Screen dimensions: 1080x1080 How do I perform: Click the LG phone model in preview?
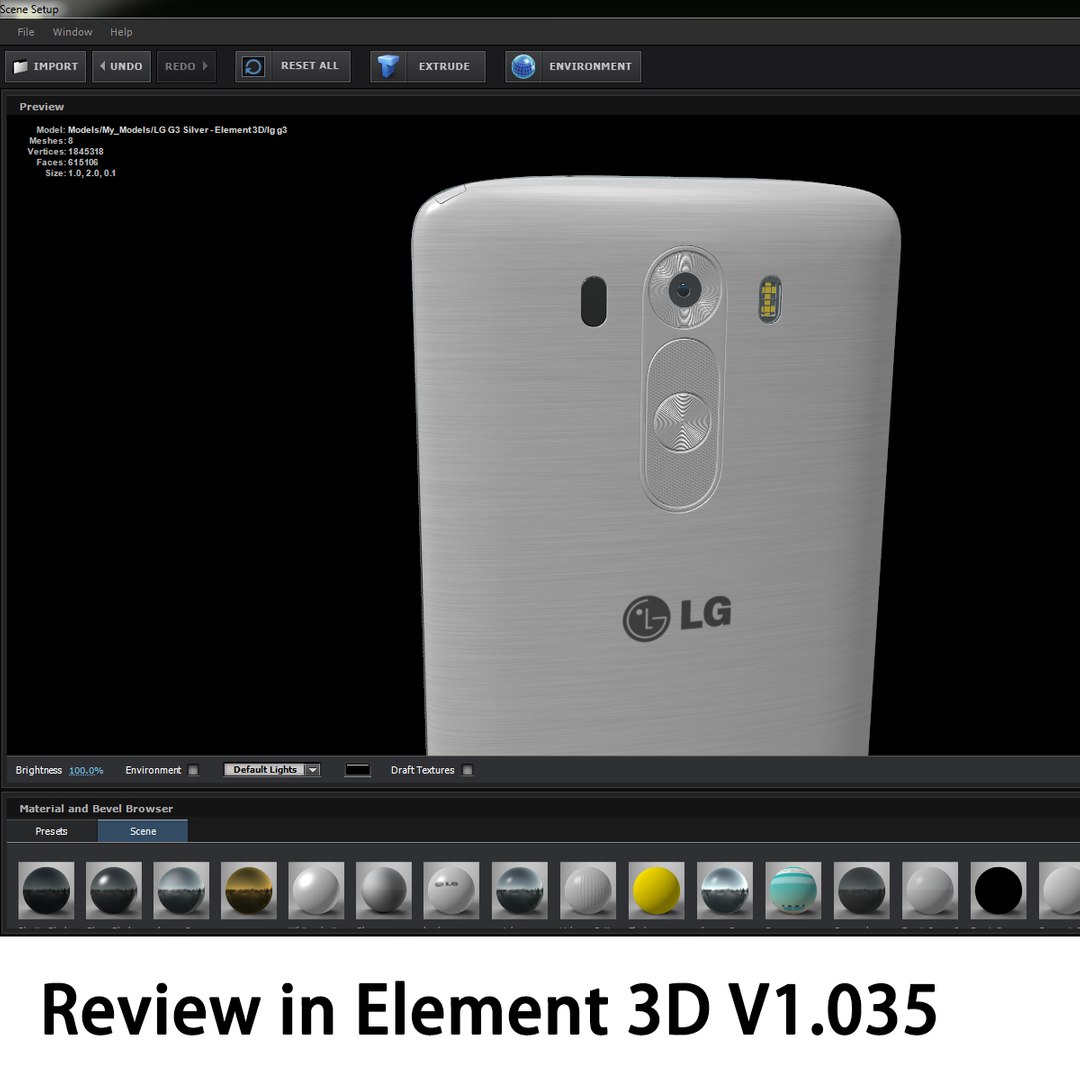656,468
